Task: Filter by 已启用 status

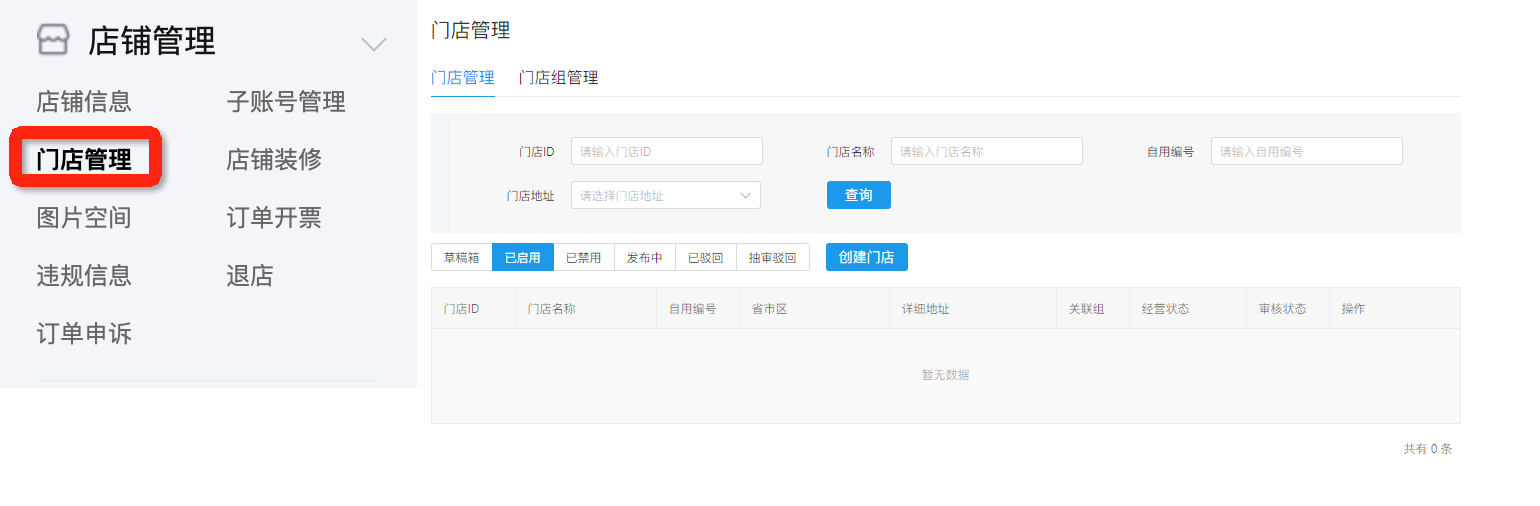Action: [523, 257]
